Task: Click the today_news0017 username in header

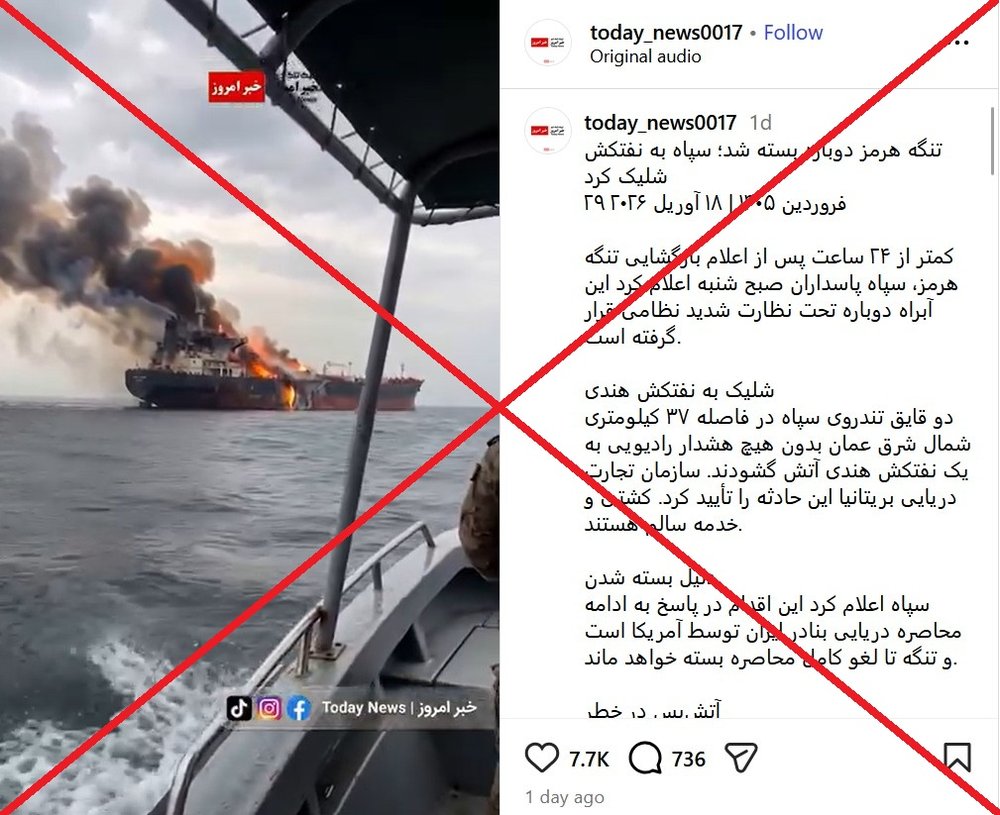Action: tap(666, 33)
